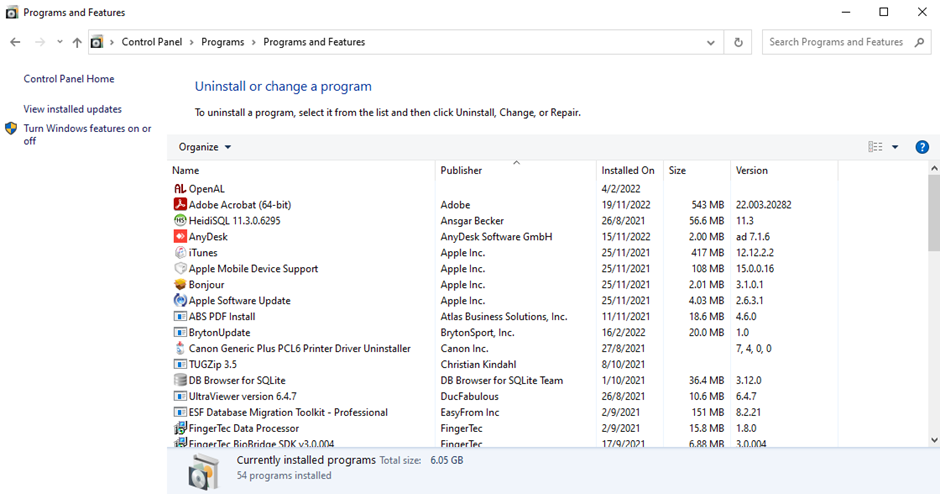Click the Control Panel icon in address bar
This screenshot has height=494, width=940.
click(97, 42)
